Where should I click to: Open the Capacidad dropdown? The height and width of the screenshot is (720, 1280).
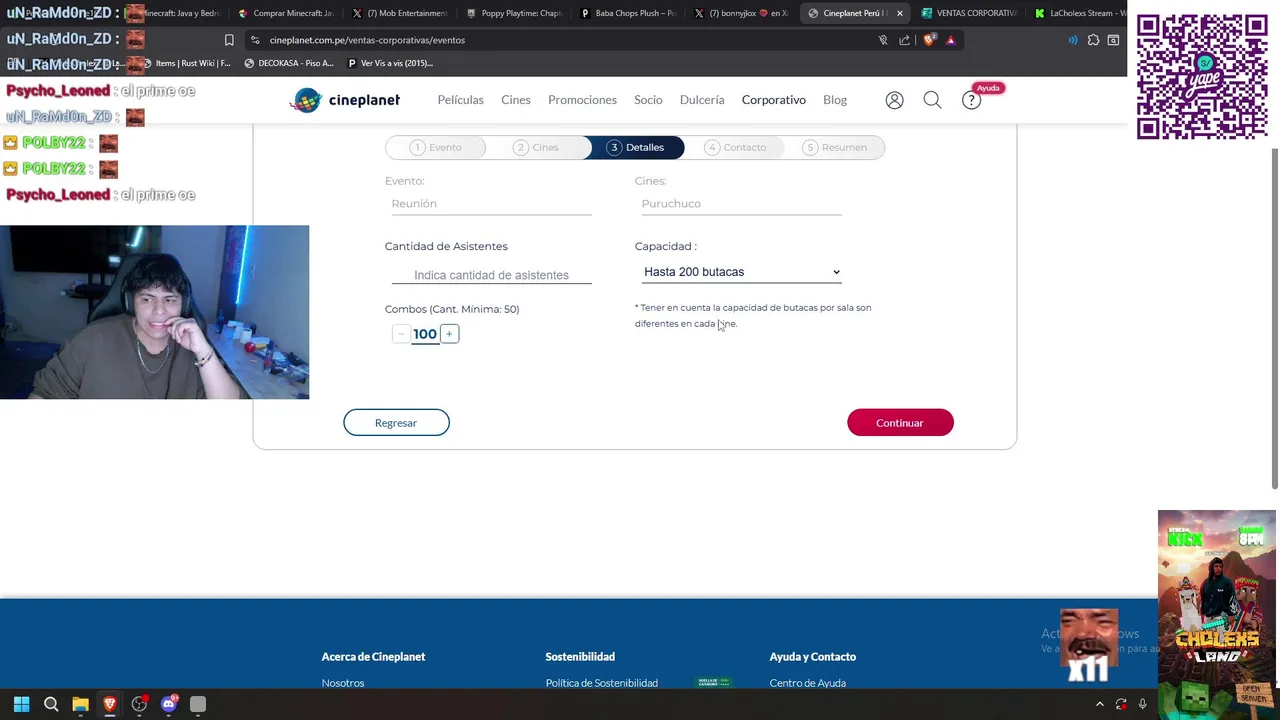click(741, 272)
